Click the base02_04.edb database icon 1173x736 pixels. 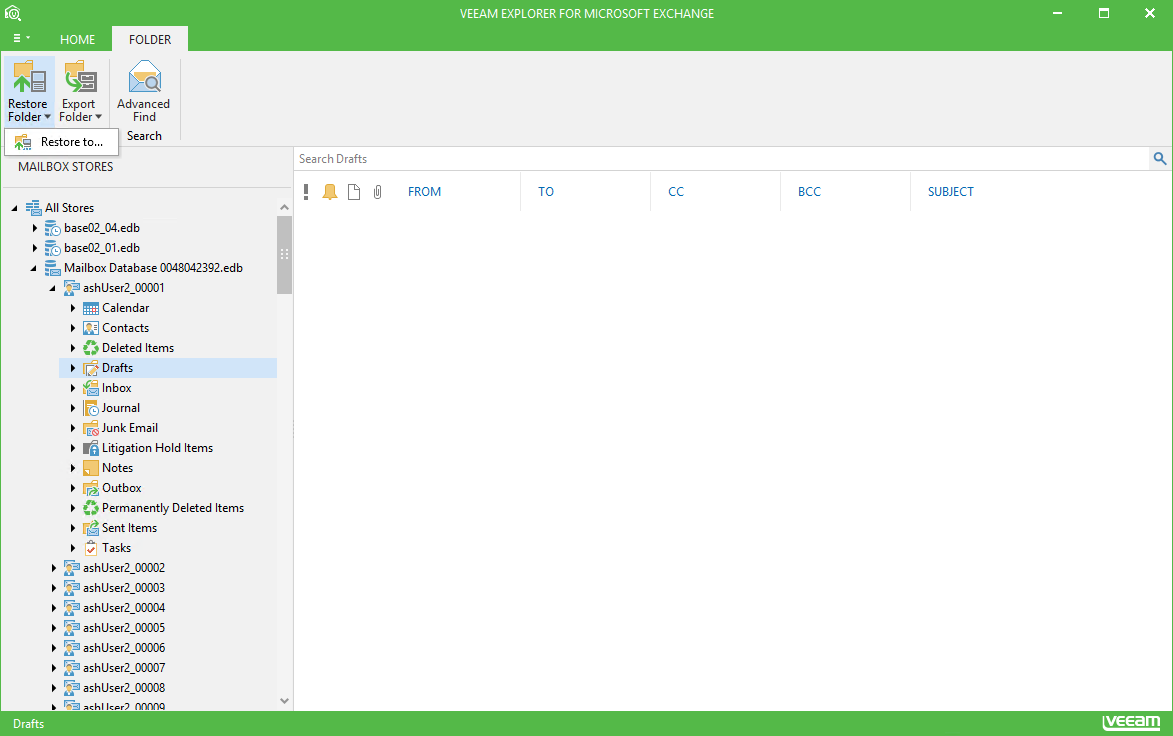coord(52,228)
